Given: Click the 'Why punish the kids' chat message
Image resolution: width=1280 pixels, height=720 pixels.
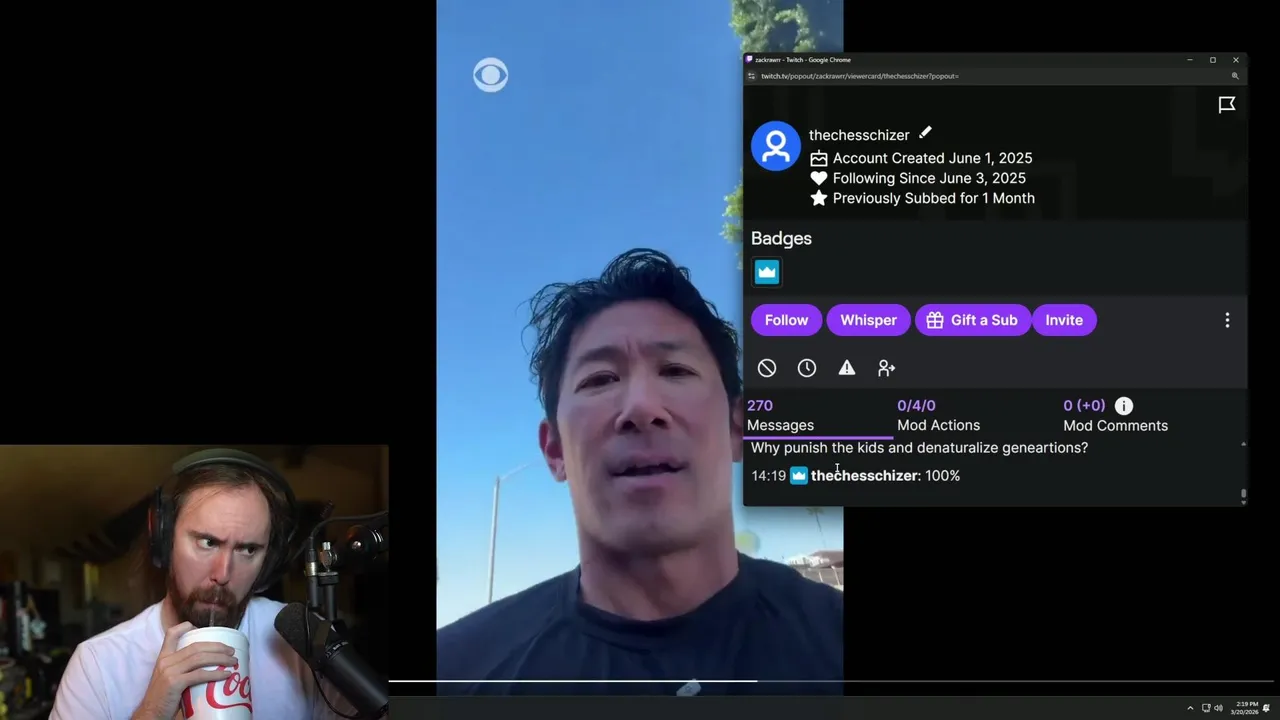Looking at the screenshot, I should [919, 448].
